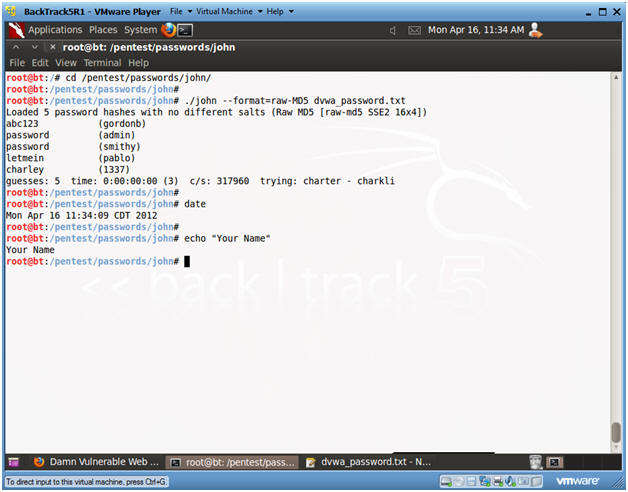Click the vmware logo in the status bar
The image size is (628, 492).
[x=577, y=481]
